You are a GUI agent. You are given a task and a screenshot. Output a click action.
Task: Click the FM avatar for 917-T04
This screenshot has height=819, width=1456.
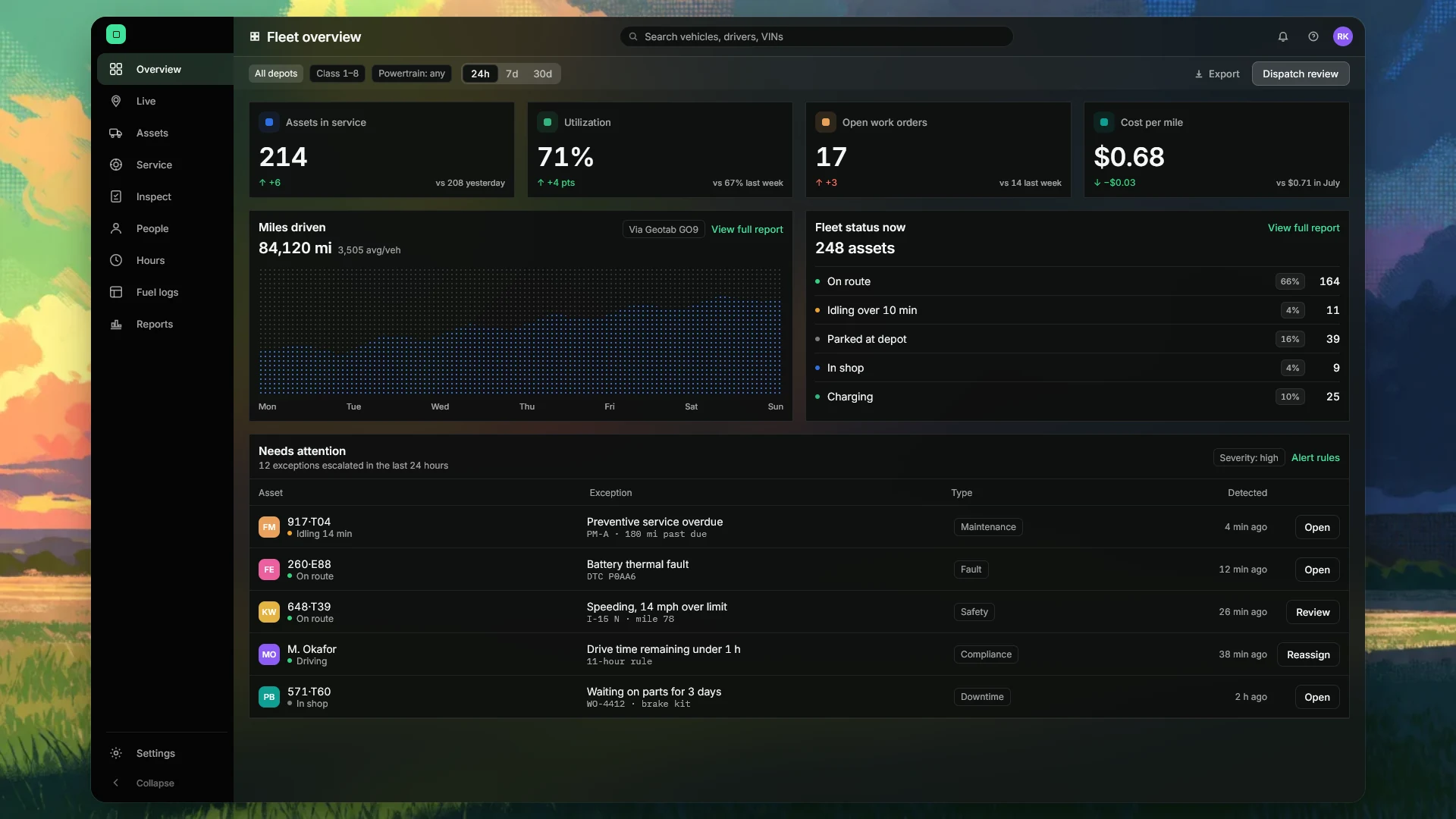(269, 527)
